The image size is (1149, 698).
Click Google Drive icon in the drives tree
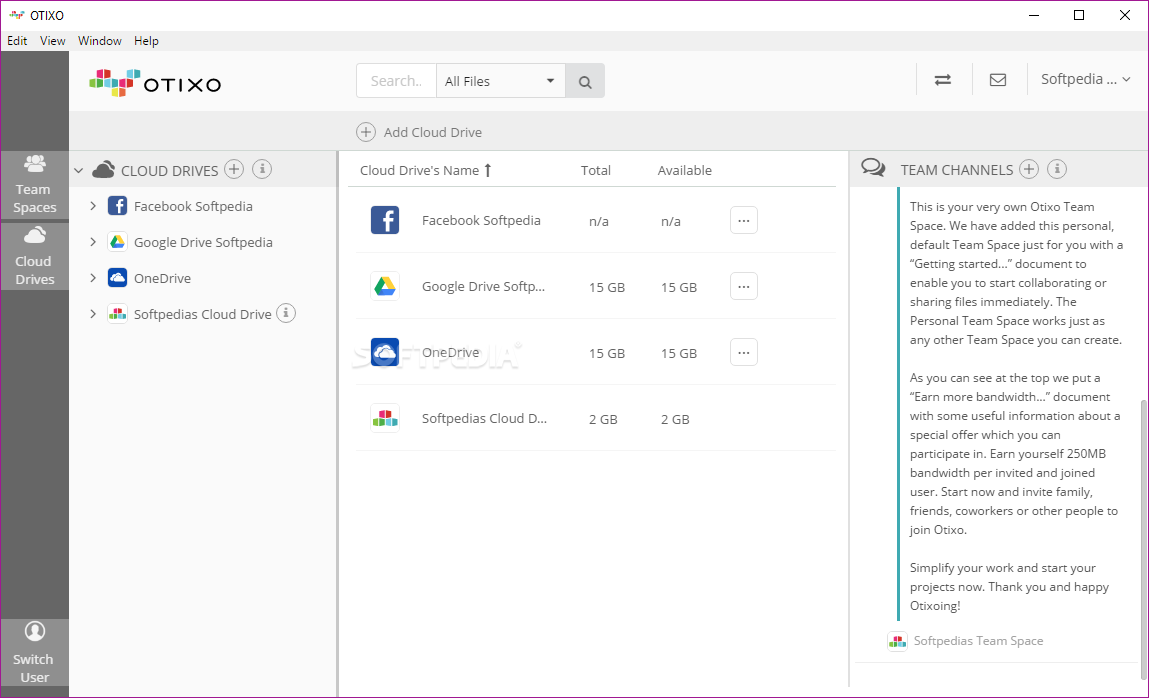click(117, 242)
